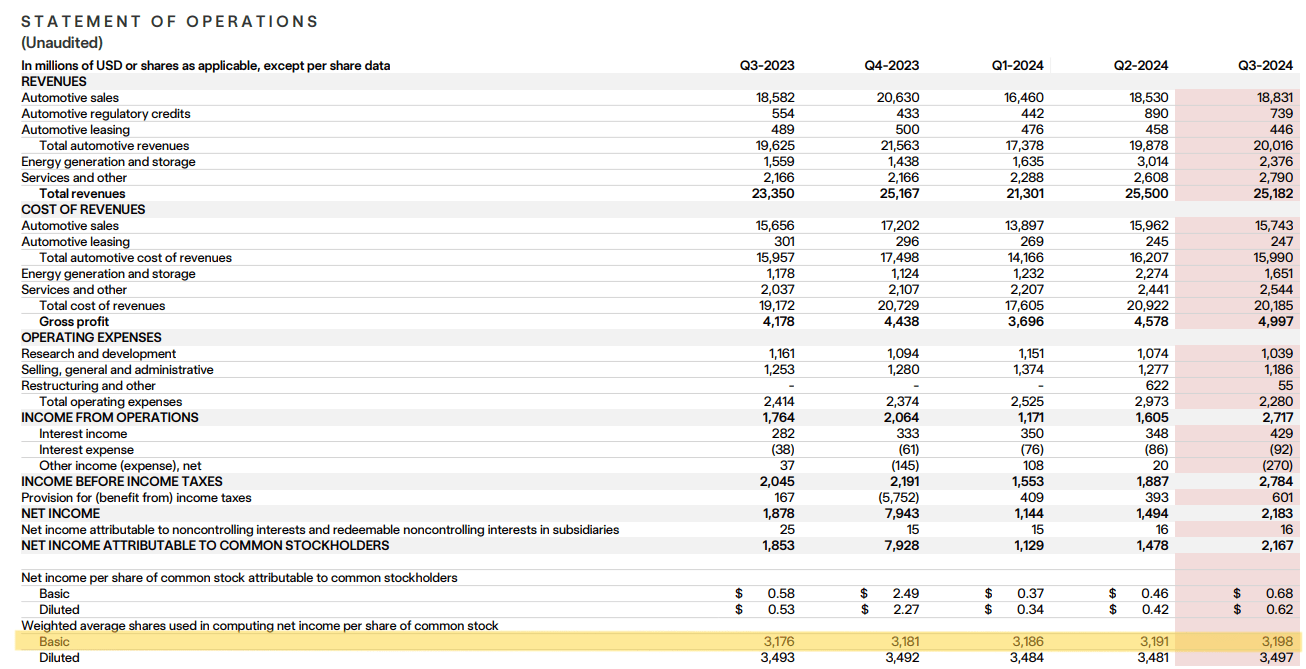Click the Total revenues row label
Image resolution: width=1306 pixels, height=669 pixels.
click(x=82, y=194)
